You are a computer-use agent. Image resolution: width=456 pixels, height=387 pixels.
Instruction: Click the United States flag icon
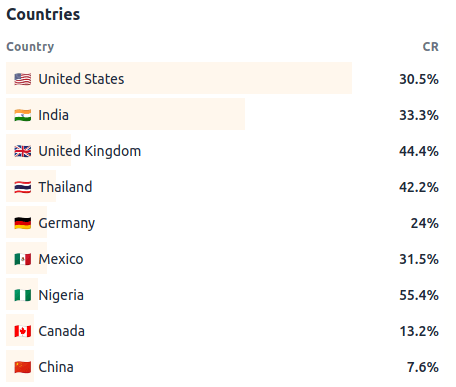(23, 79)
